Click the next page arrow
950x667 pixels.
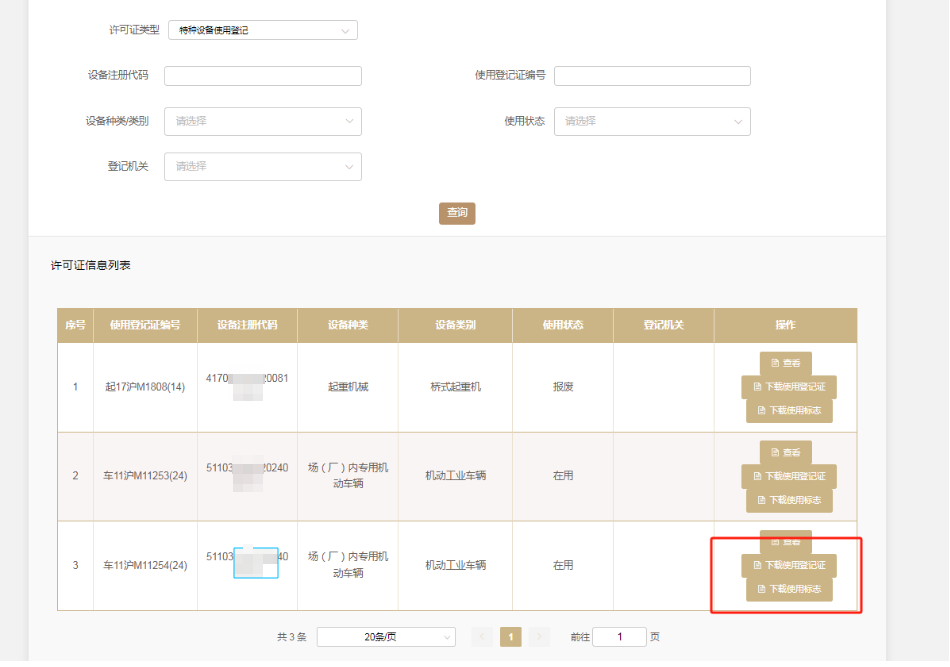tap(540, 637)
